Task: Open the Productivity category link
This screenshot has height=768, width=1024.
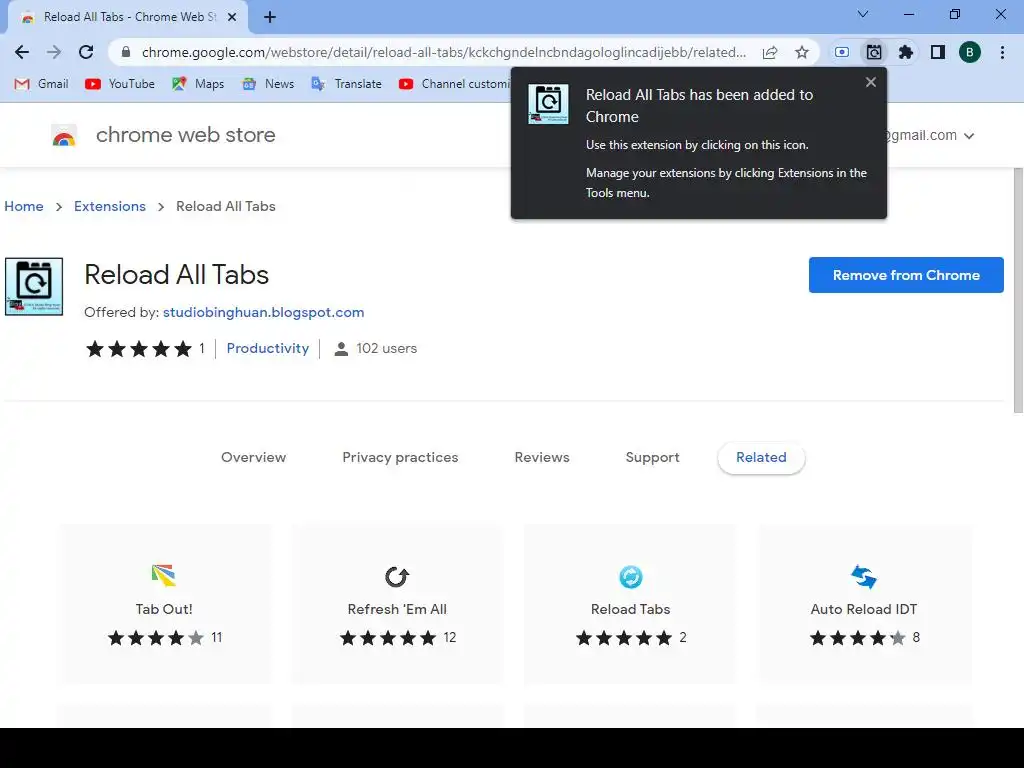Action: [268, 348]
